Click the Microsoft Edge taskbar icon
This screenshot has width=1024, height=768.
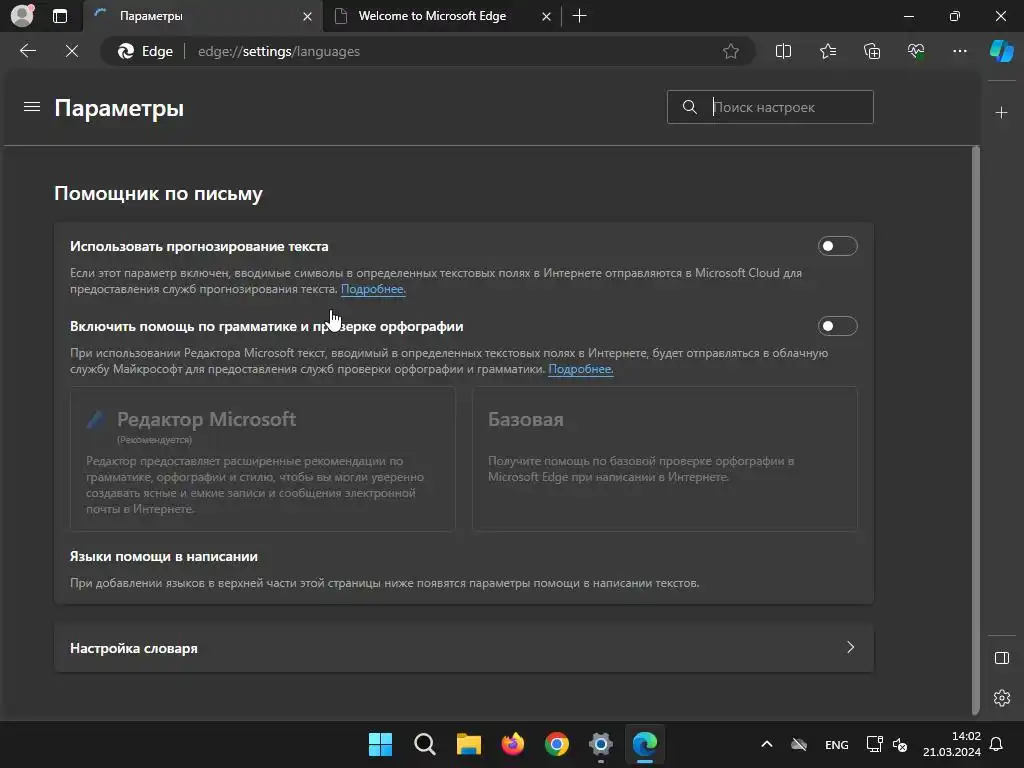645,744
